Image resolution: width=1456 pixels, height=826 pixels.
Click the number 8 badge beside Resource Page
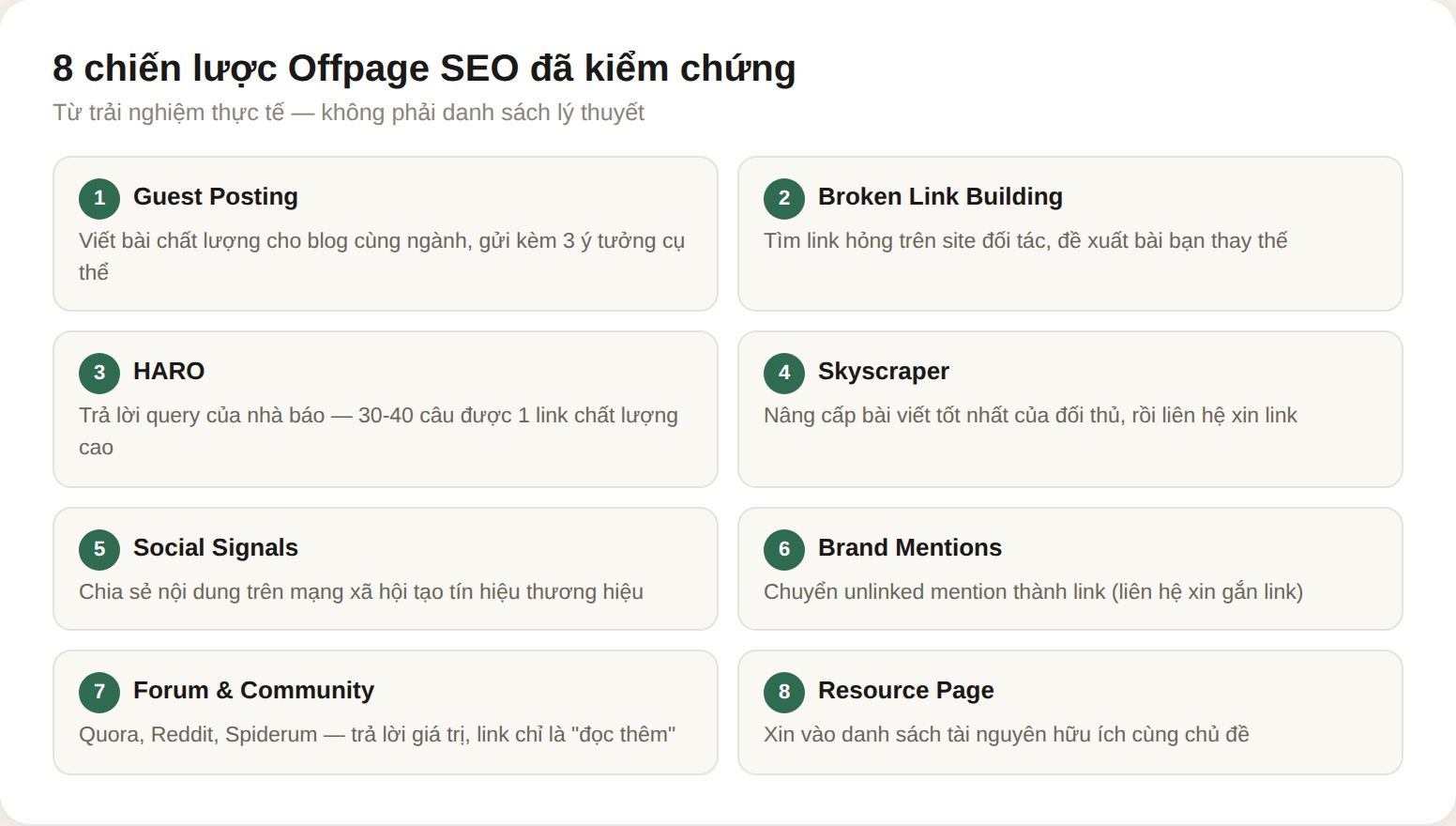(784, 693)
